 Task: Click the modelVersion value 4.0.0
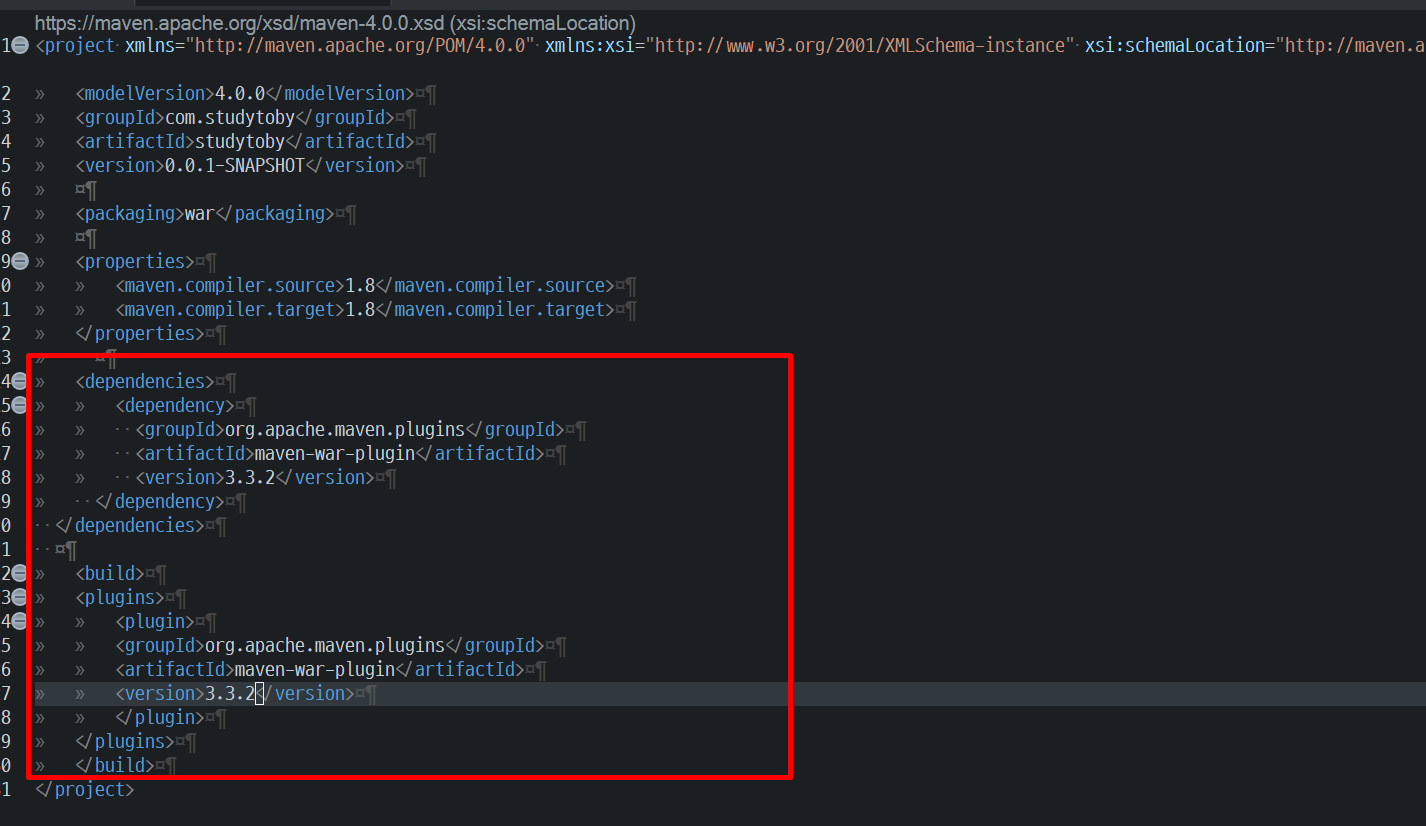[x=240, y=93]
